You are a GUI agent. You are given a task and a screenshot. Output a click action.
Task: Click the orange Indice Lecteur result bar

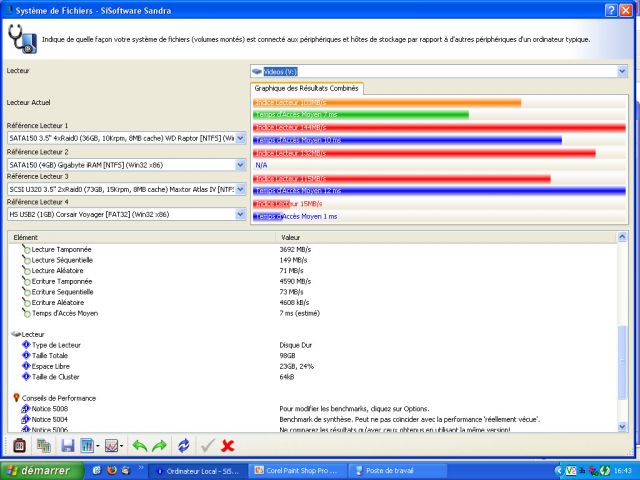tap(387, 102)
